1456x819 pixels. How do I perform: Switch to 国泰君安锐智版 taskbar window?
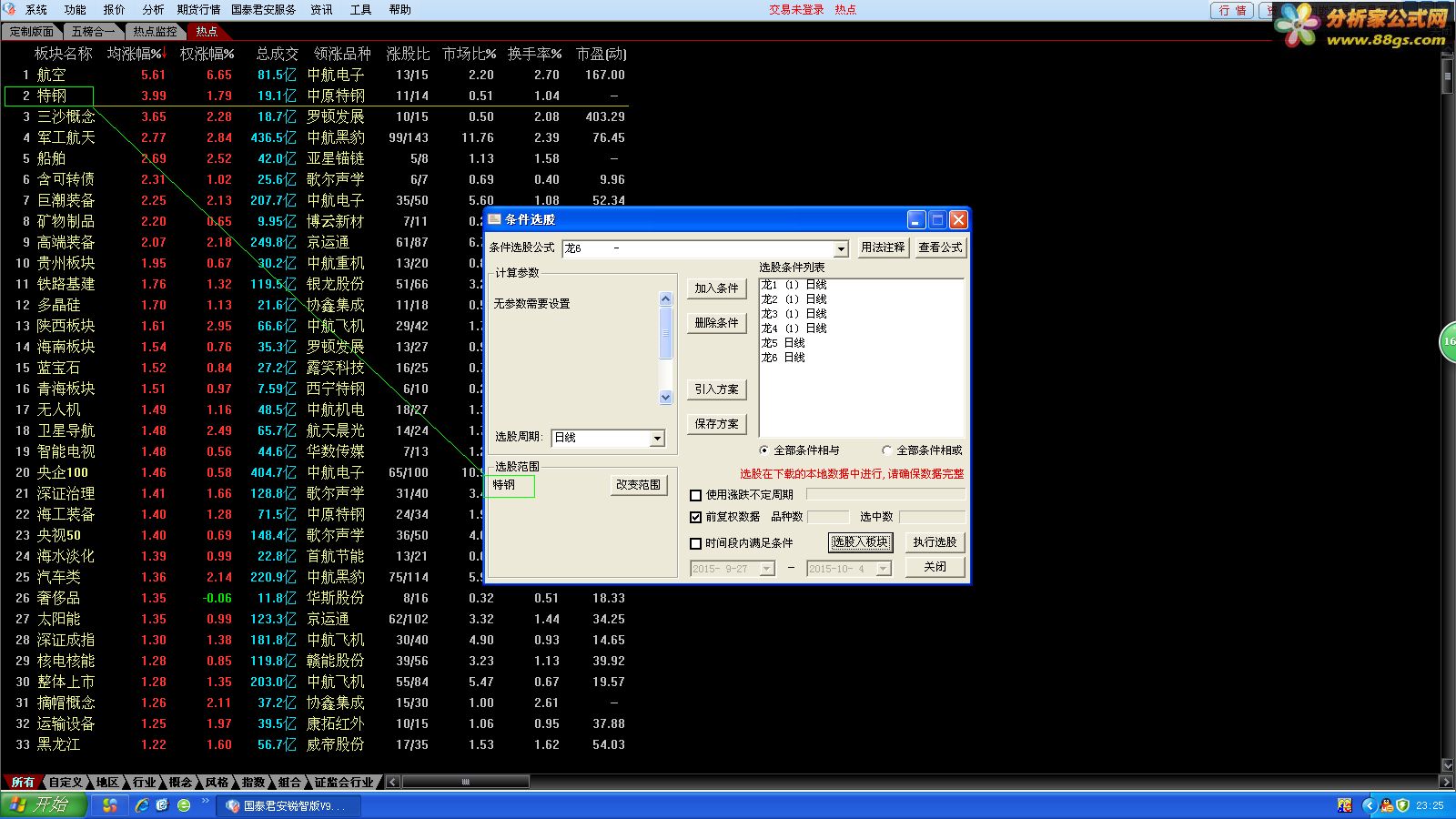pyautogui.click(x=288, y=805)
